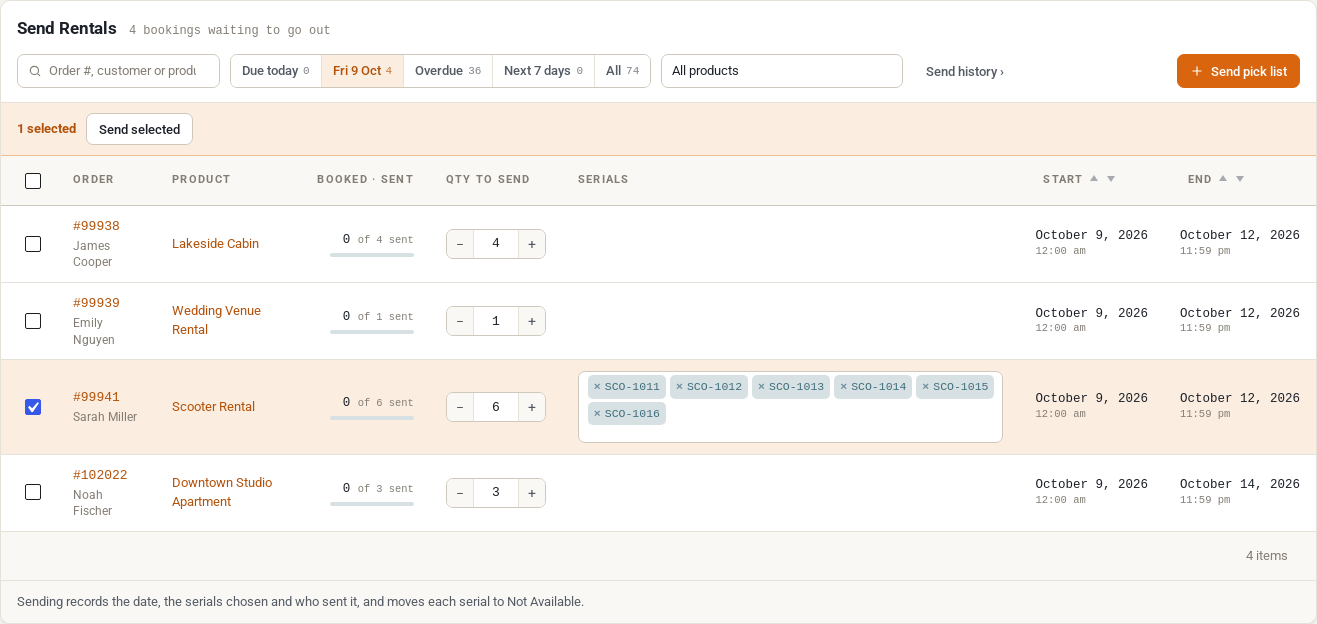Viewport: 1317px width, 624px height.
Task: Sort End column descending
Action: 1240,179
